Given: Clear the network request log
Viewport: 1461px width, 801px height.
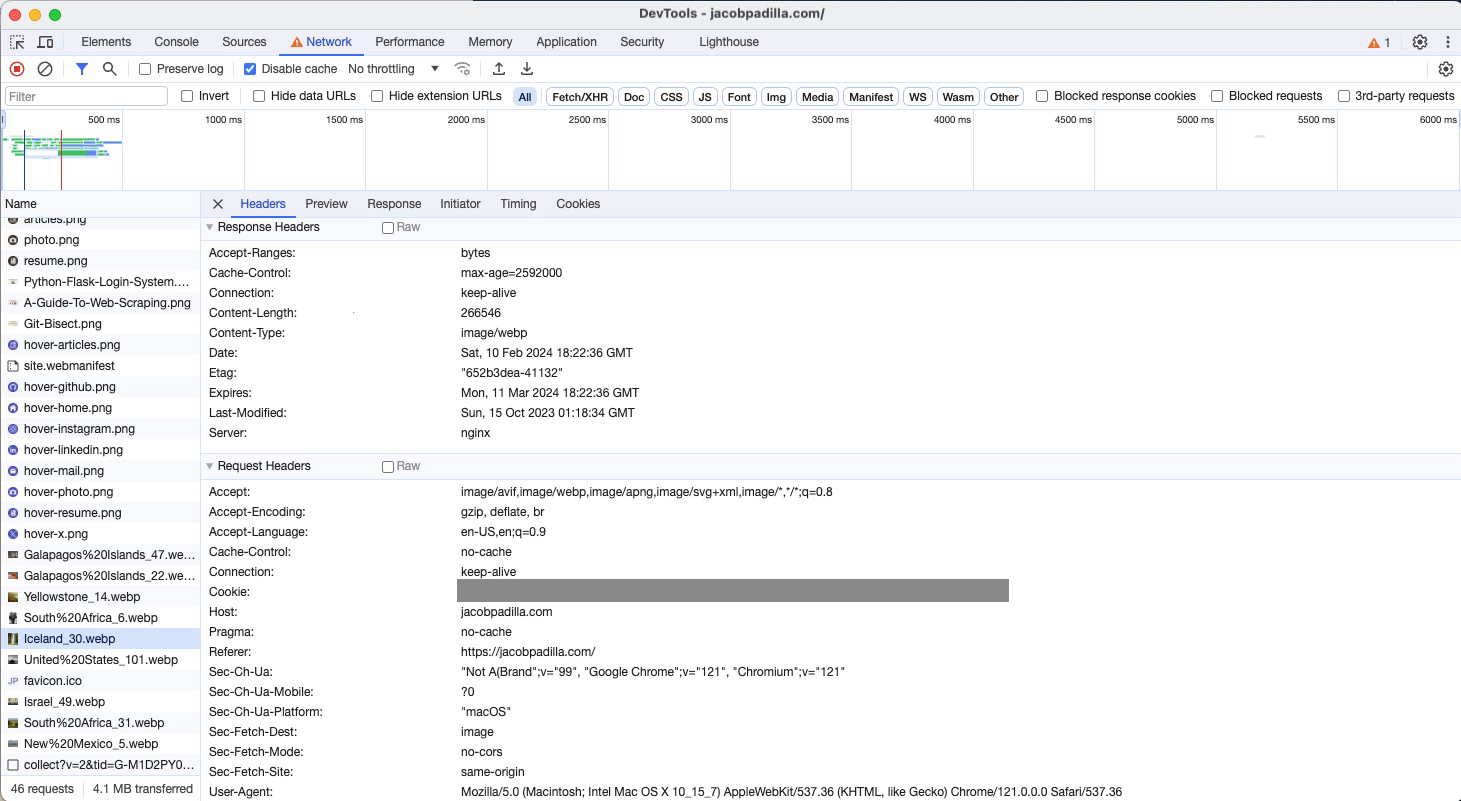Looking at the screenshot, I should tap(43, 69).
